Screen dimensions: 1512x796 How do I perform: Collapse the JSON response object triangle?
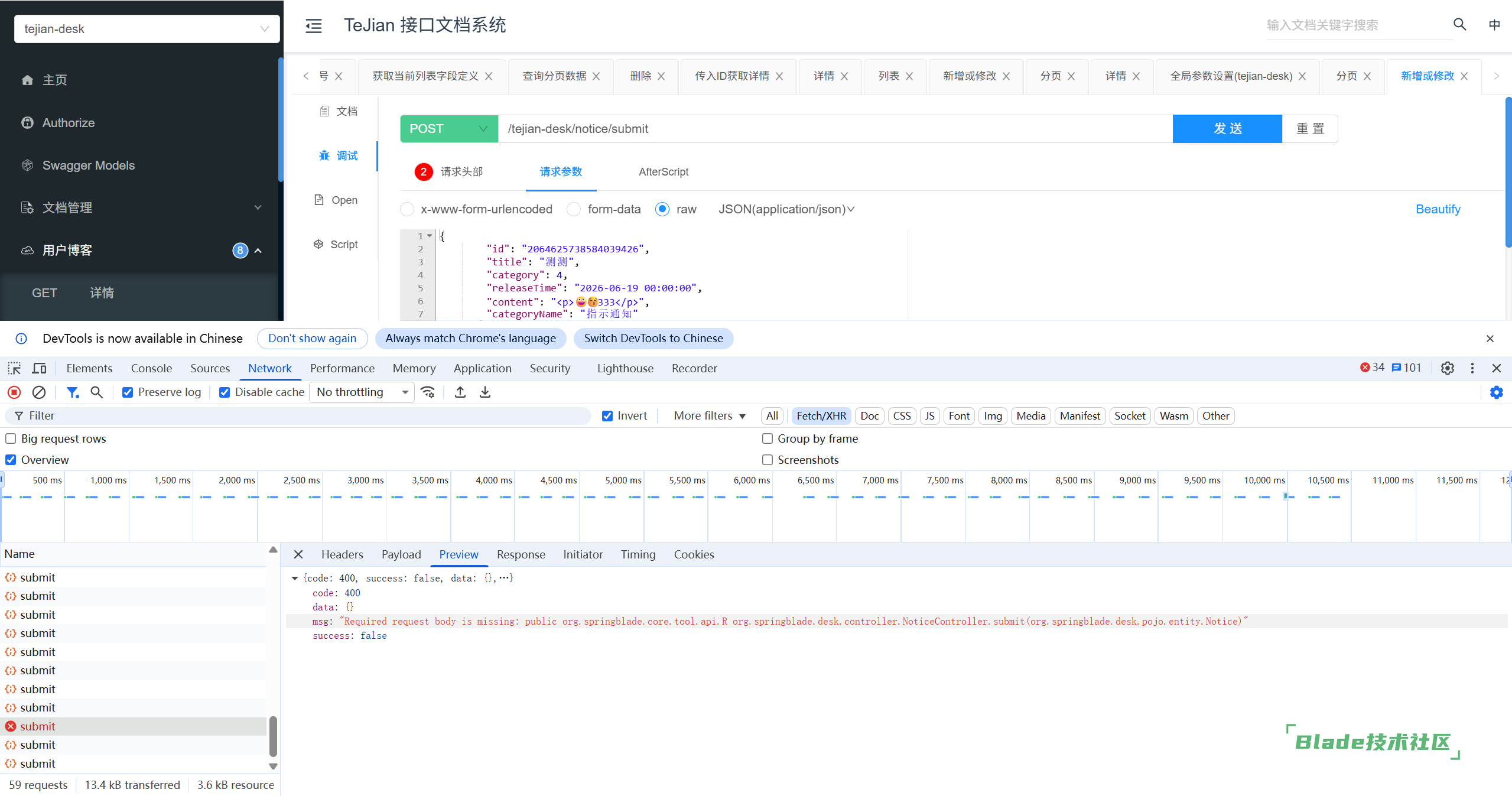[x=294, y=579]
